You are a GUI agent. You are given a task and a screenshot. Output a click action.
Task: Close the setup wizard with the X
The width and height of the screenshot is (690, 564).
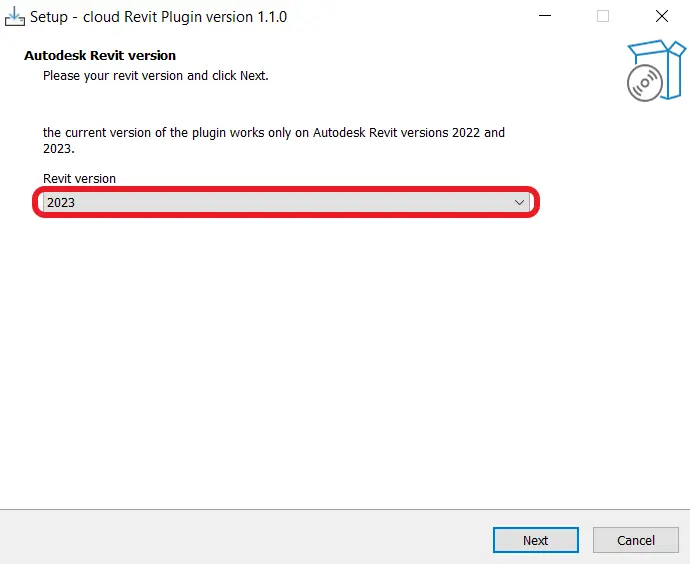[661, 16]
